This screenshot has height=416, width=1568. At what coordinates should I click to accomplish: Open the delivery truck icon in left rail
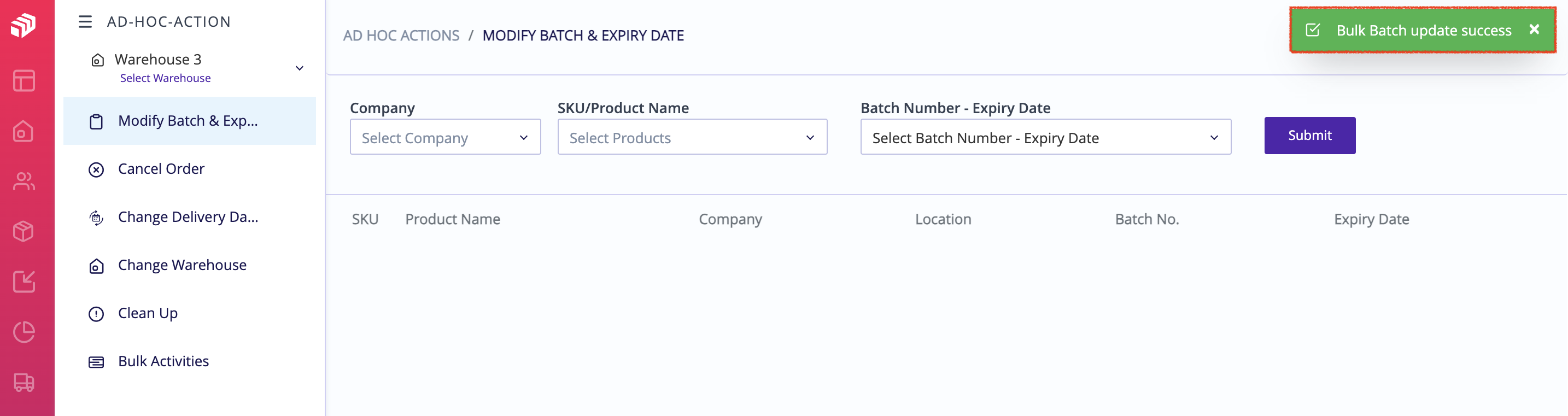click(x=24, y=383)
